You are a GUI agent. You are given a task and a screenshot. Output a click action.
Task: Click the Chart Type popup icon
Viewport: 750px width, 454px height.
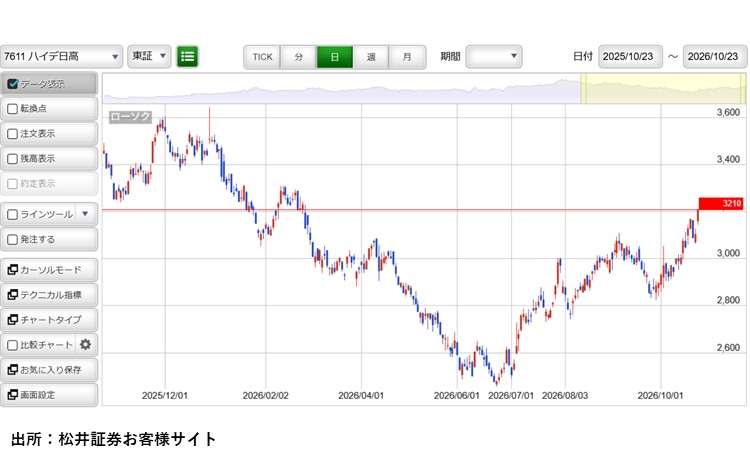point(12,320)
